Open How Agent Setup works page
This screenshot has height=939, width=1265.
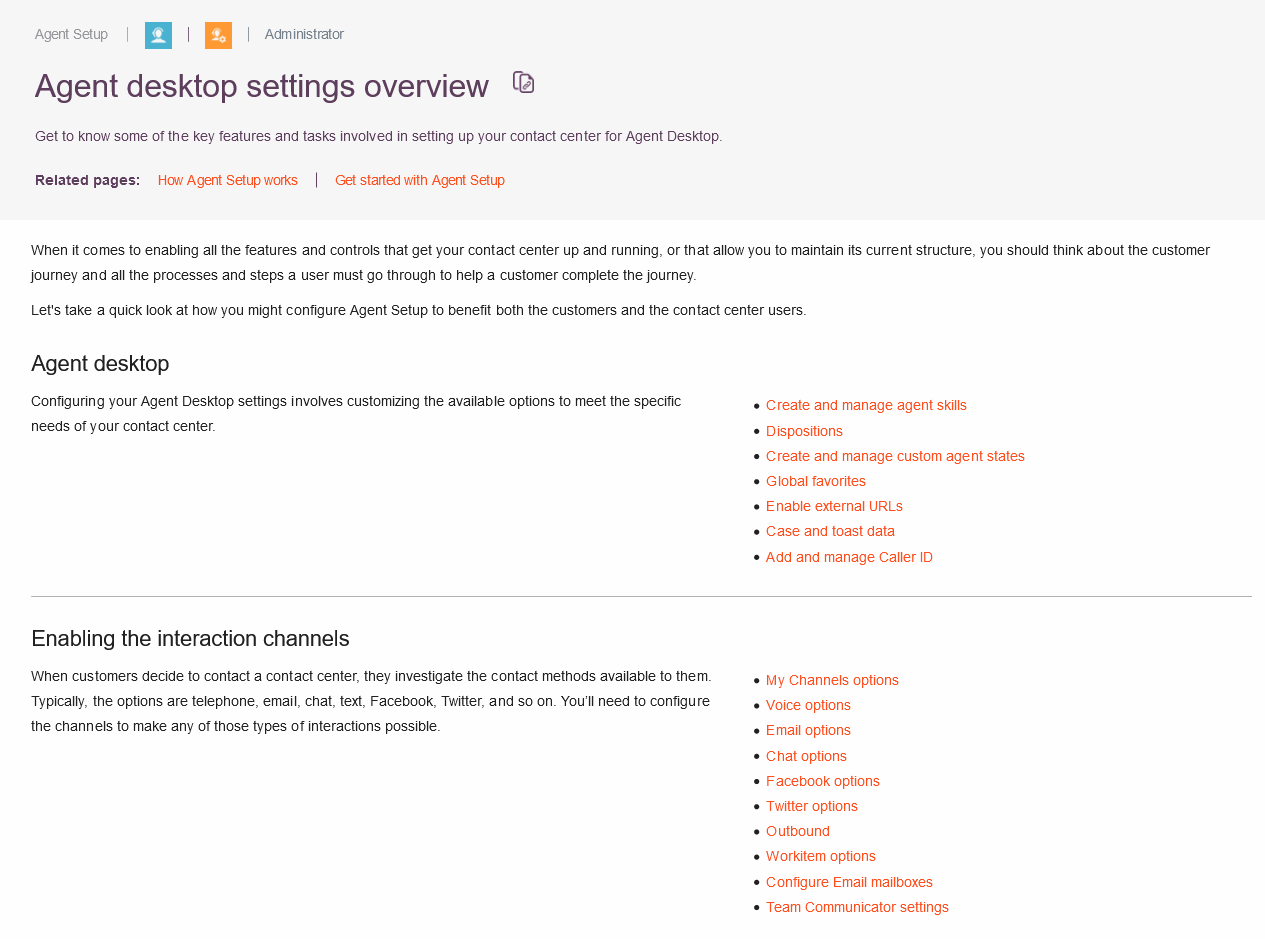(228, 180)
